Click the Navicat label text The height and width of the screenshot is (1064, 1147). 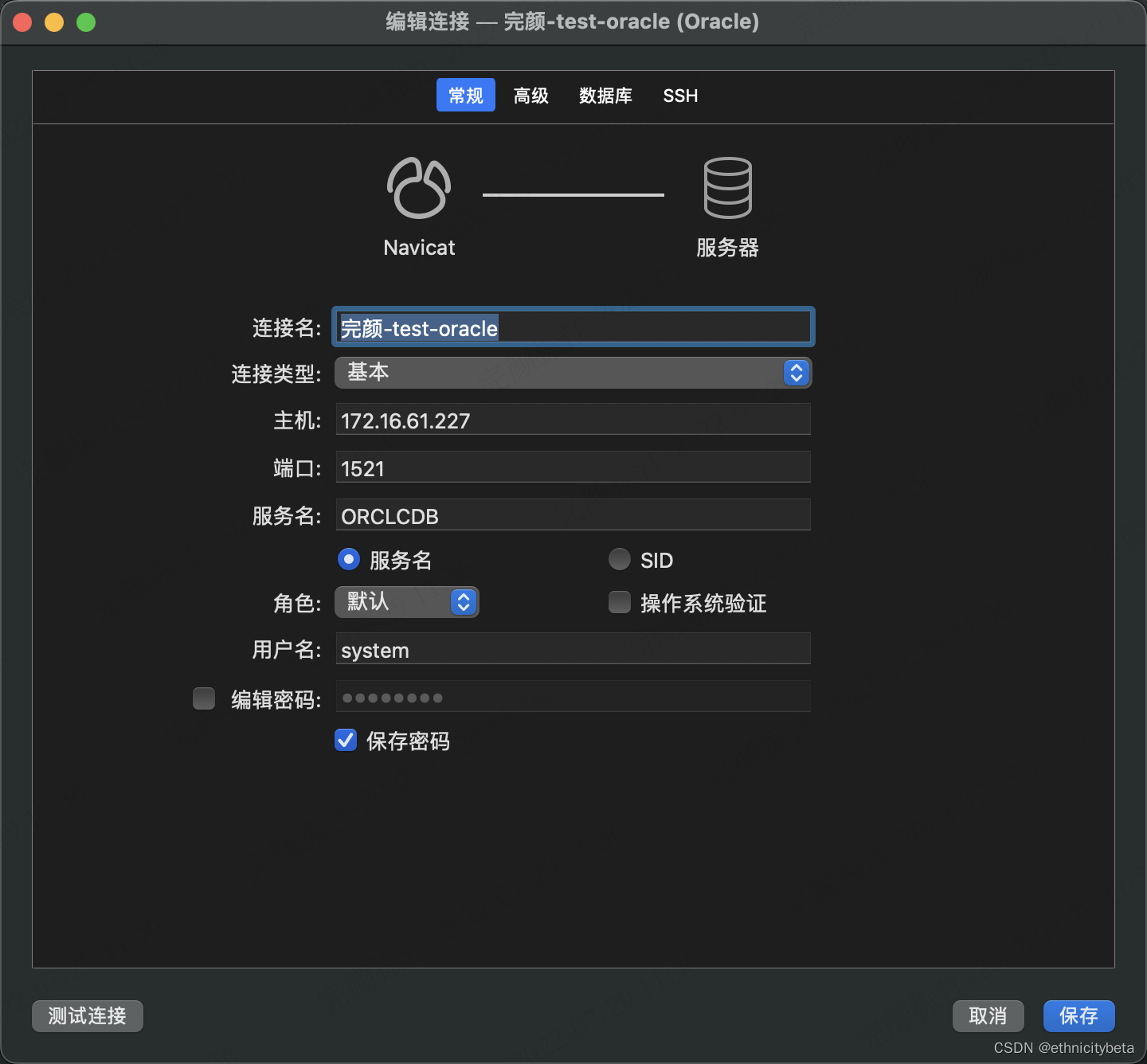click(419, 248)
